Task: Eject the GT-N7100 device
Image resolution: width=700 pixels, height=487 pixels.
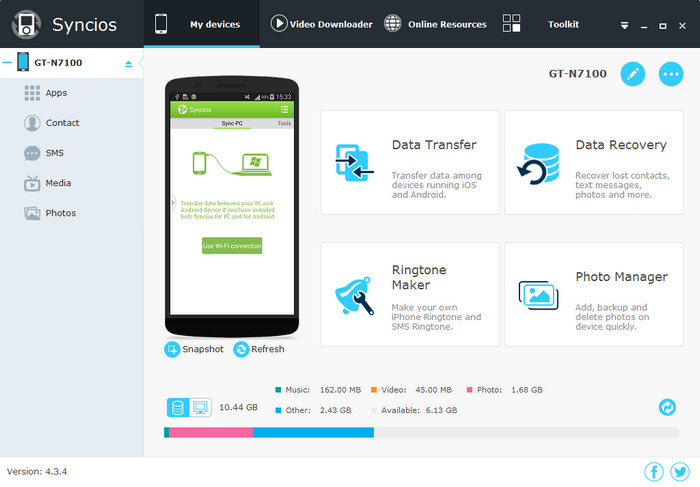Action: [128, 64]
